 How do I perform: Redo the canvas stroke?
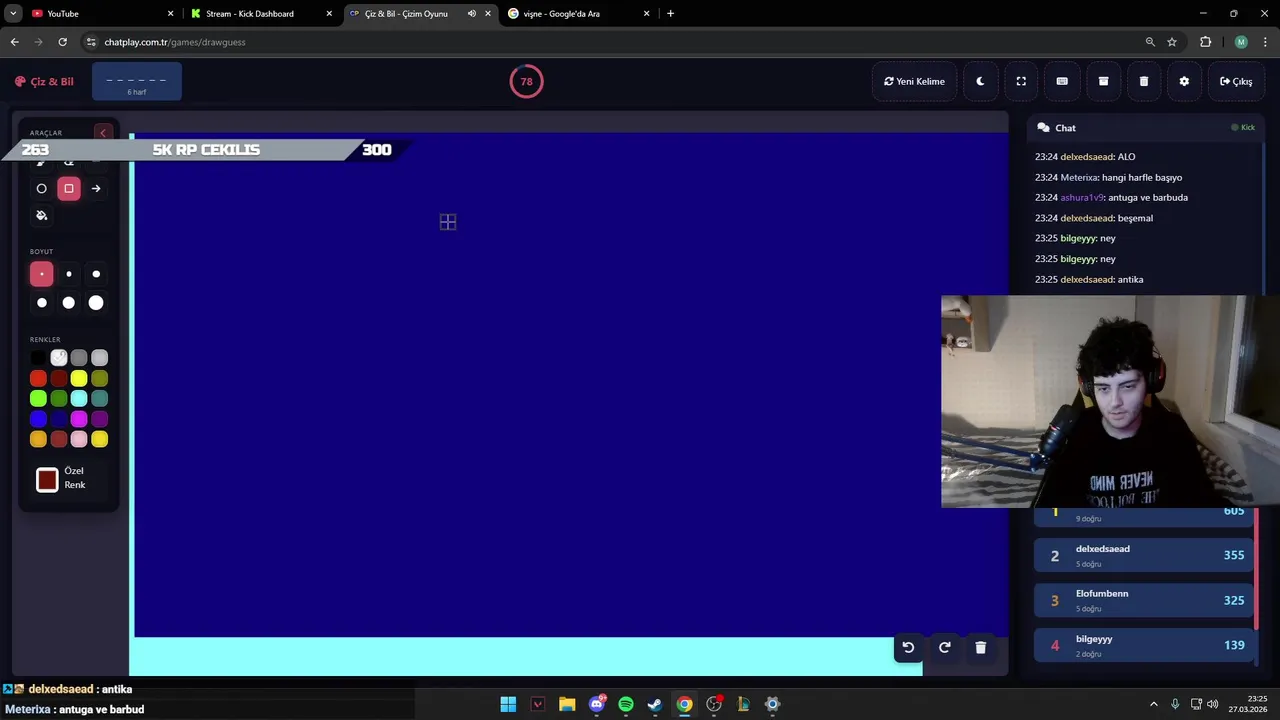coord(944,647)
